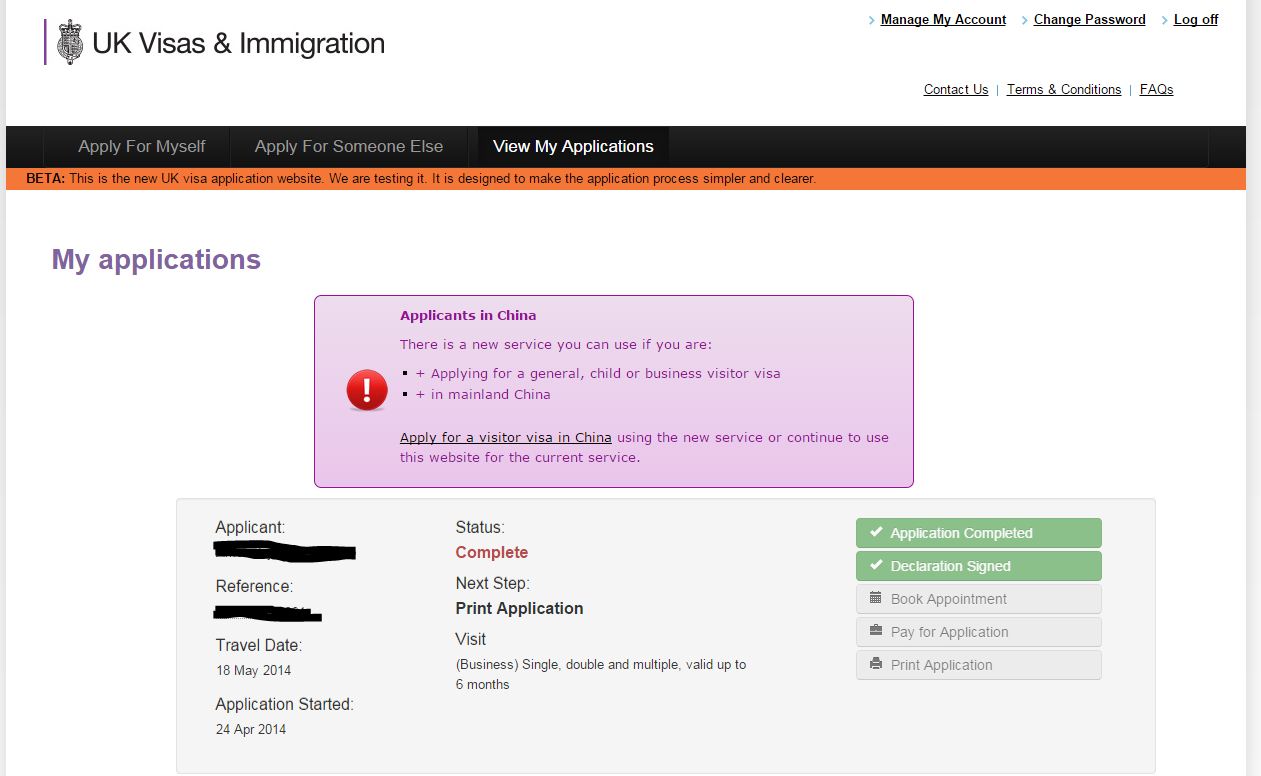The image size is (1261, 776).
Task: Click briefcase icon on Pay for Application
Action: tap(876, 631)
